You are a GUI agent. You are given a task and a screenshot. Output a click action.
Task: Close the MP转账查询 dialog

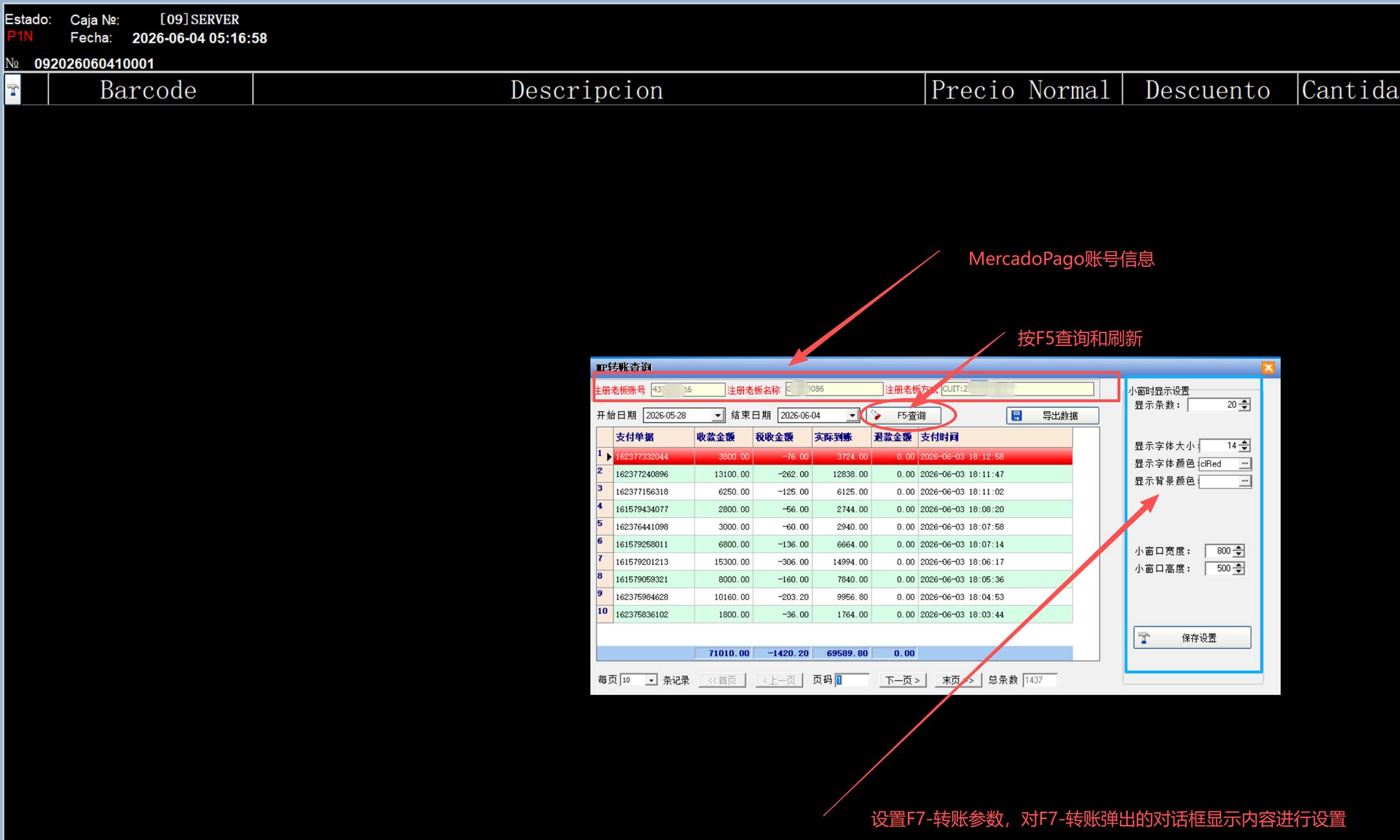click(1268, 367)
